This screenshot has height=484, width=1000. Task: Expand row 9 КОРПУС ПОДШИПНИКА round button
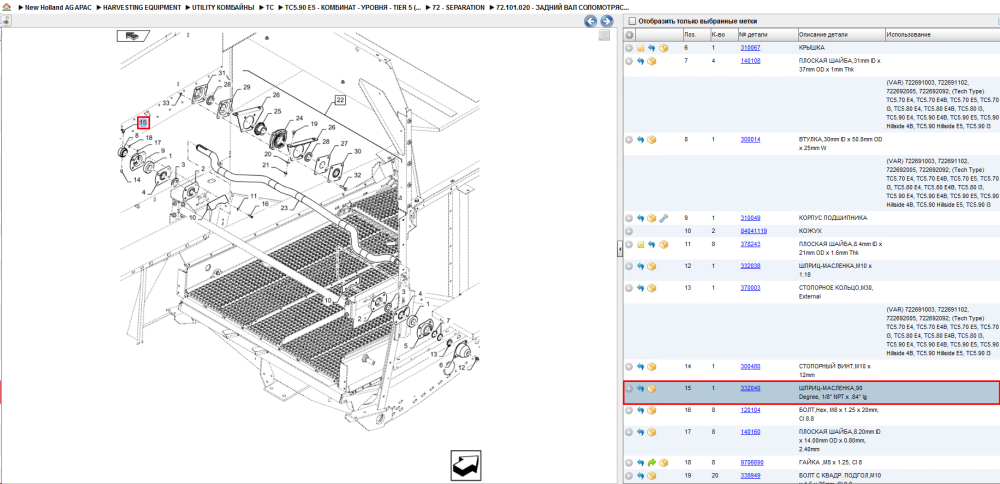click(629, 218)
